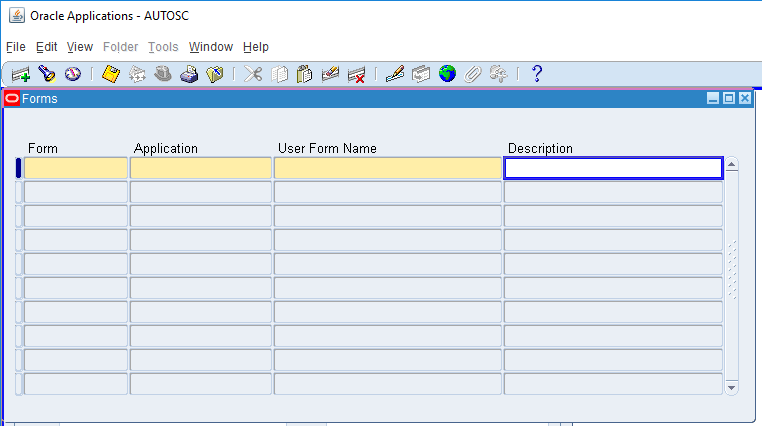Click the Delete record red X icon
762x426 pixels.
(356, 74)
